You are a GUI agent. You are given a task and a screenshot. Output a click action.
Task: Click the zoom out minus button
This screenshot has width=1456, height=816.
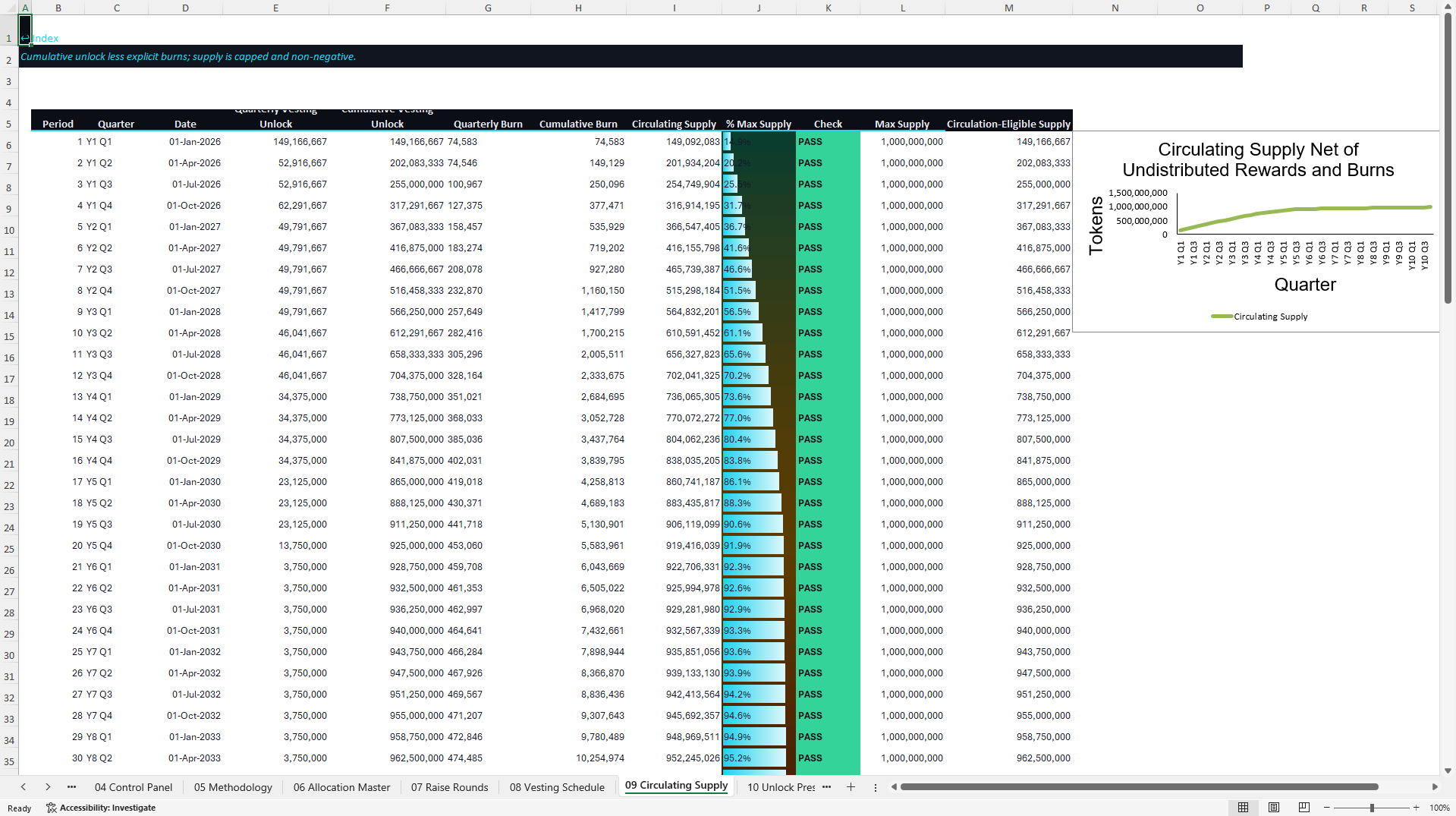coord(1327,808)
